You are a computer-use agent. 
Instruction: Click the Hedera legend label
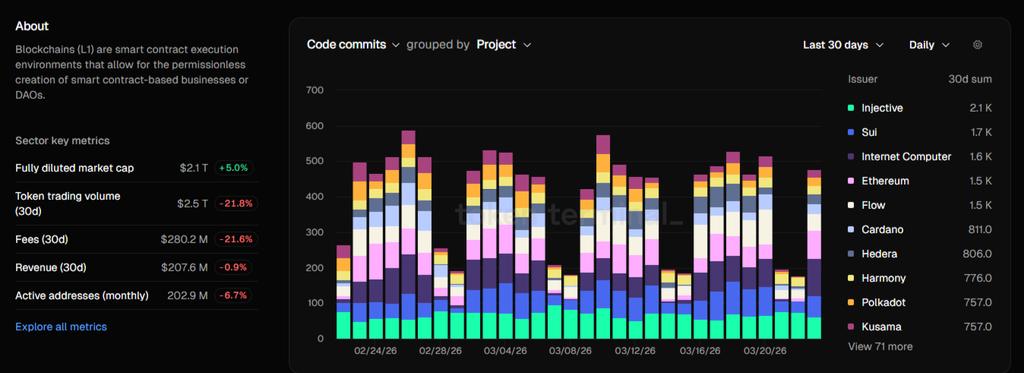click(x=879, y=254)
